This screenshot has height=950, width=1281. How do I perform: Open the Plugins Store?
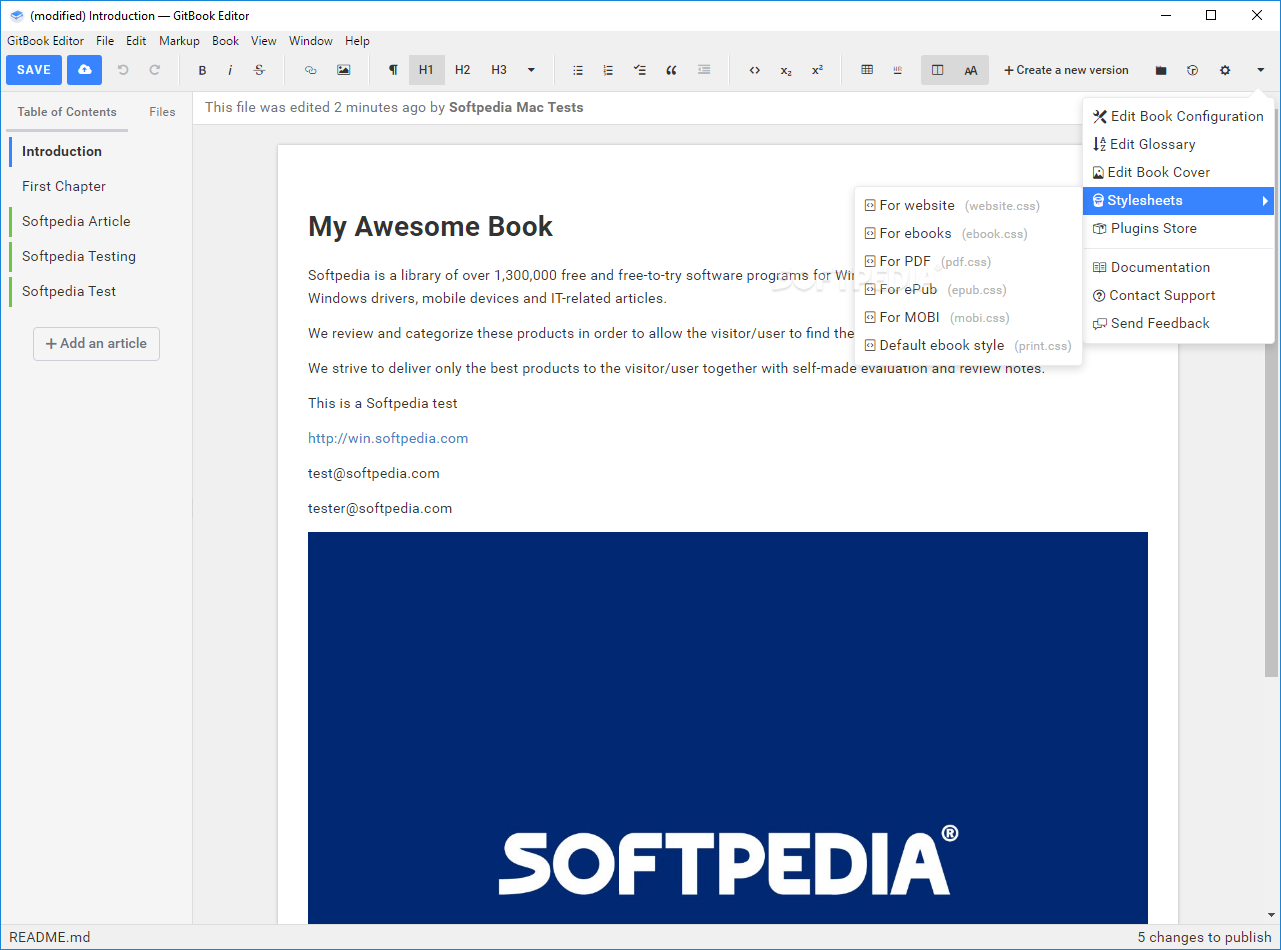[x=1178, y=228]
